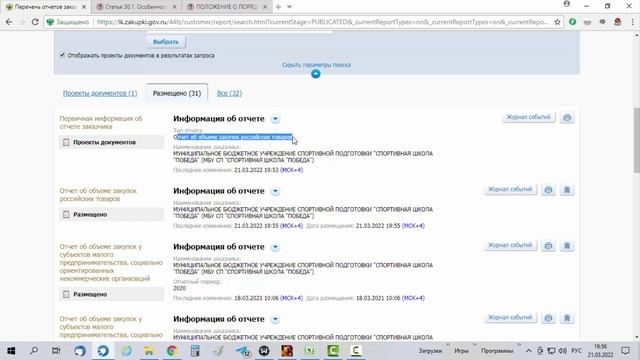Image resolution: width=640 pixels, height=360 pixels.
Task: Click 'Загрузки' toolbar on taskbar
Action: pyautogui.click(x=430, y=351)
